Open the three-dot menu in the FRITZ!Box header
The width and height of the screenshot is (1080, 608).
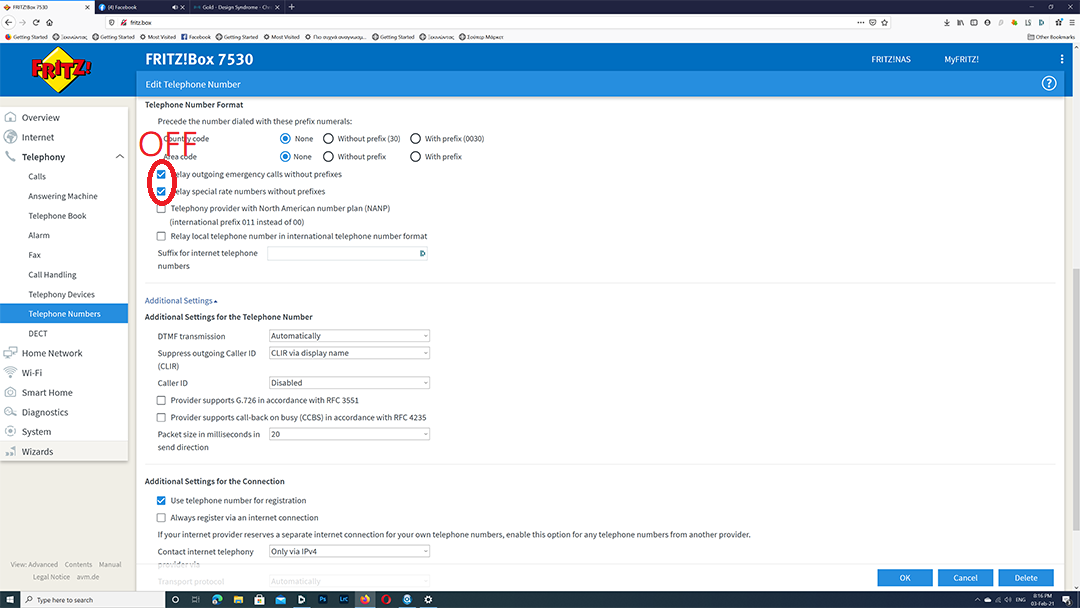click(1061, 59)
